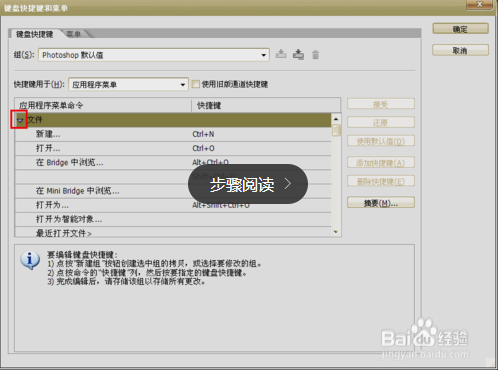Click the Ctrl+O shortcut cell
The width and height of the screenshot is (498, 372).
(203, 148)
